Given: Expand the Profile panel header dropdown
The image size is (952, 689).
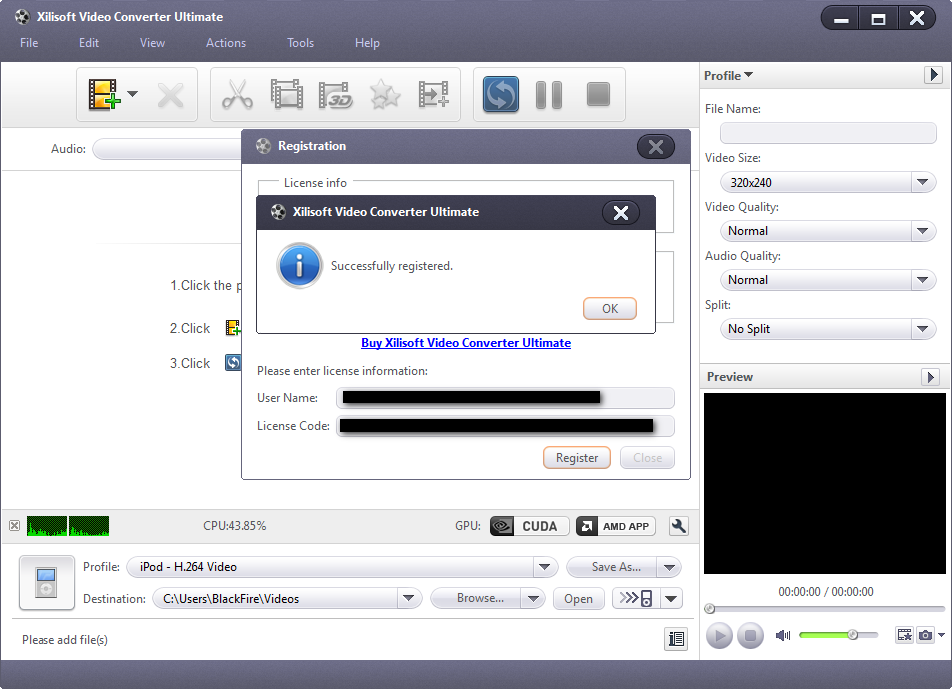Looking at the screenshot, I should 728,75.
